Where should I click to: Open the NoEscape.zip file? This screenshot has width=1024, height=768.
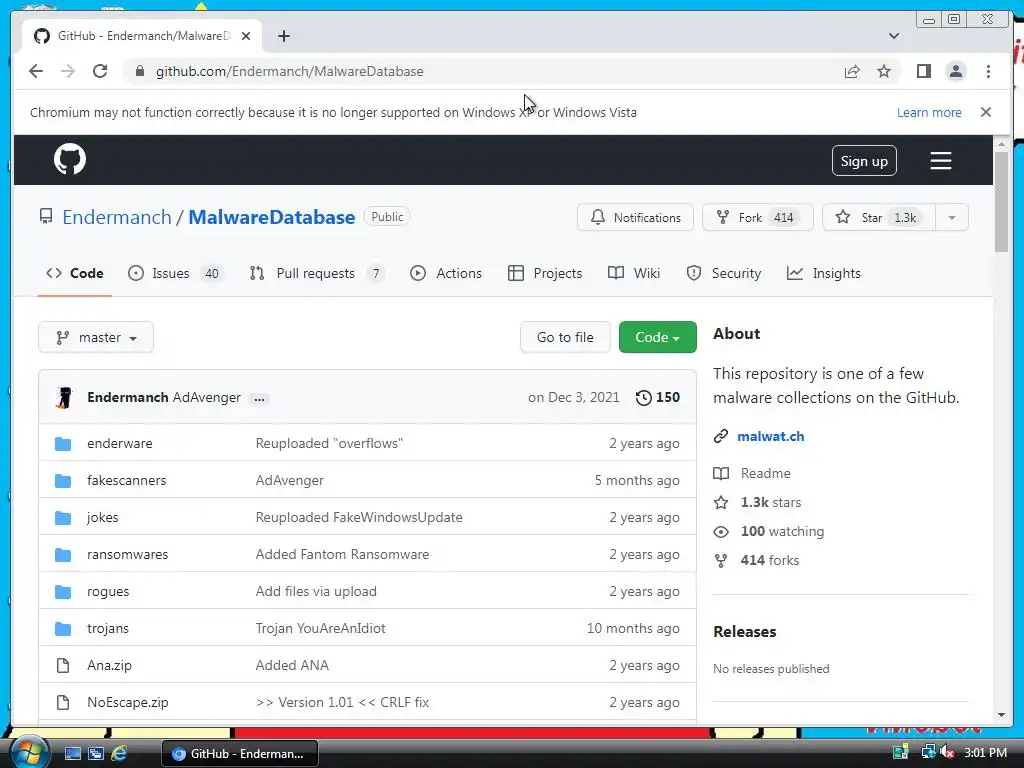pos(127,703)
